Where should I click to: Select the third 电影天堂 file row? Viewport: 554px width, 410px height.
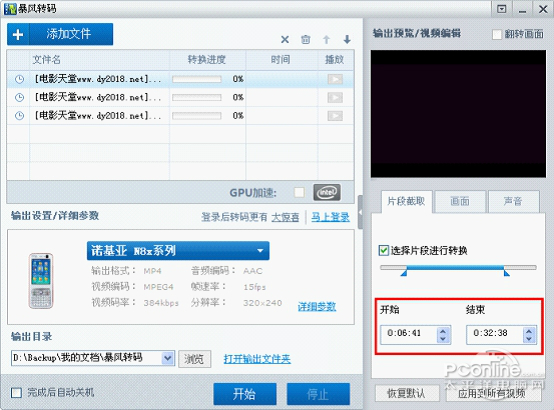(180, 116)
